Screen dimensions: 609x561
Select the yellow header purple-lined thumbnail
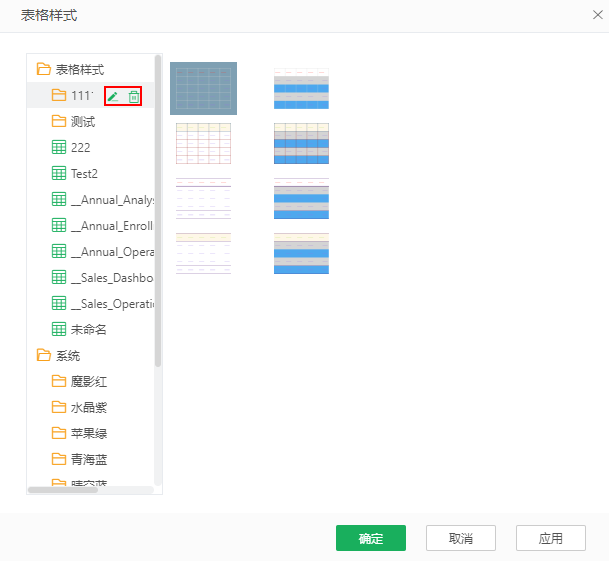[204, 254]
